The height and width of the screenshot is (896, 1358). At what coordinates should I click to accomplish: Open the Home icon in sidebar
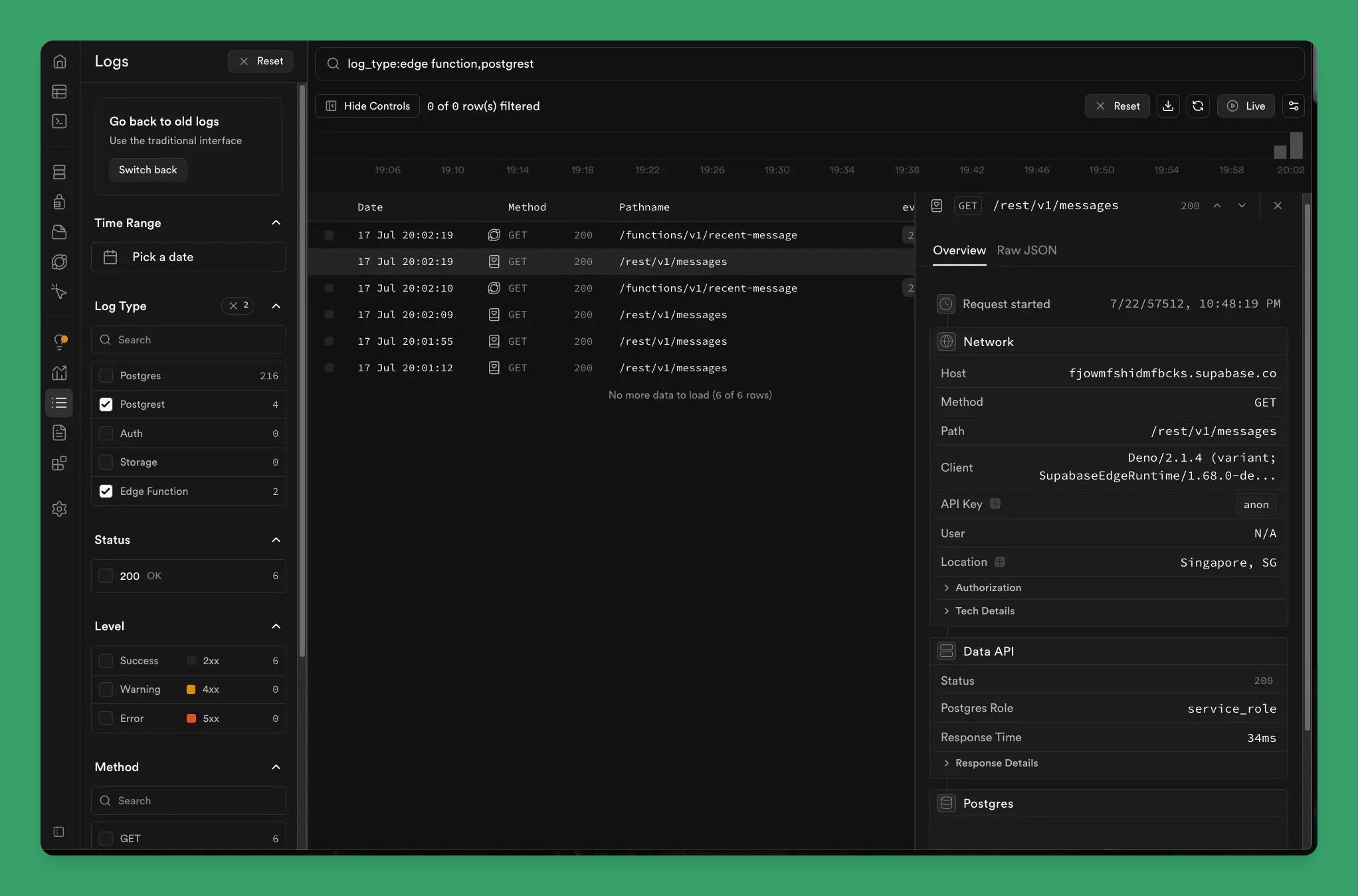(x=59, y=61)
